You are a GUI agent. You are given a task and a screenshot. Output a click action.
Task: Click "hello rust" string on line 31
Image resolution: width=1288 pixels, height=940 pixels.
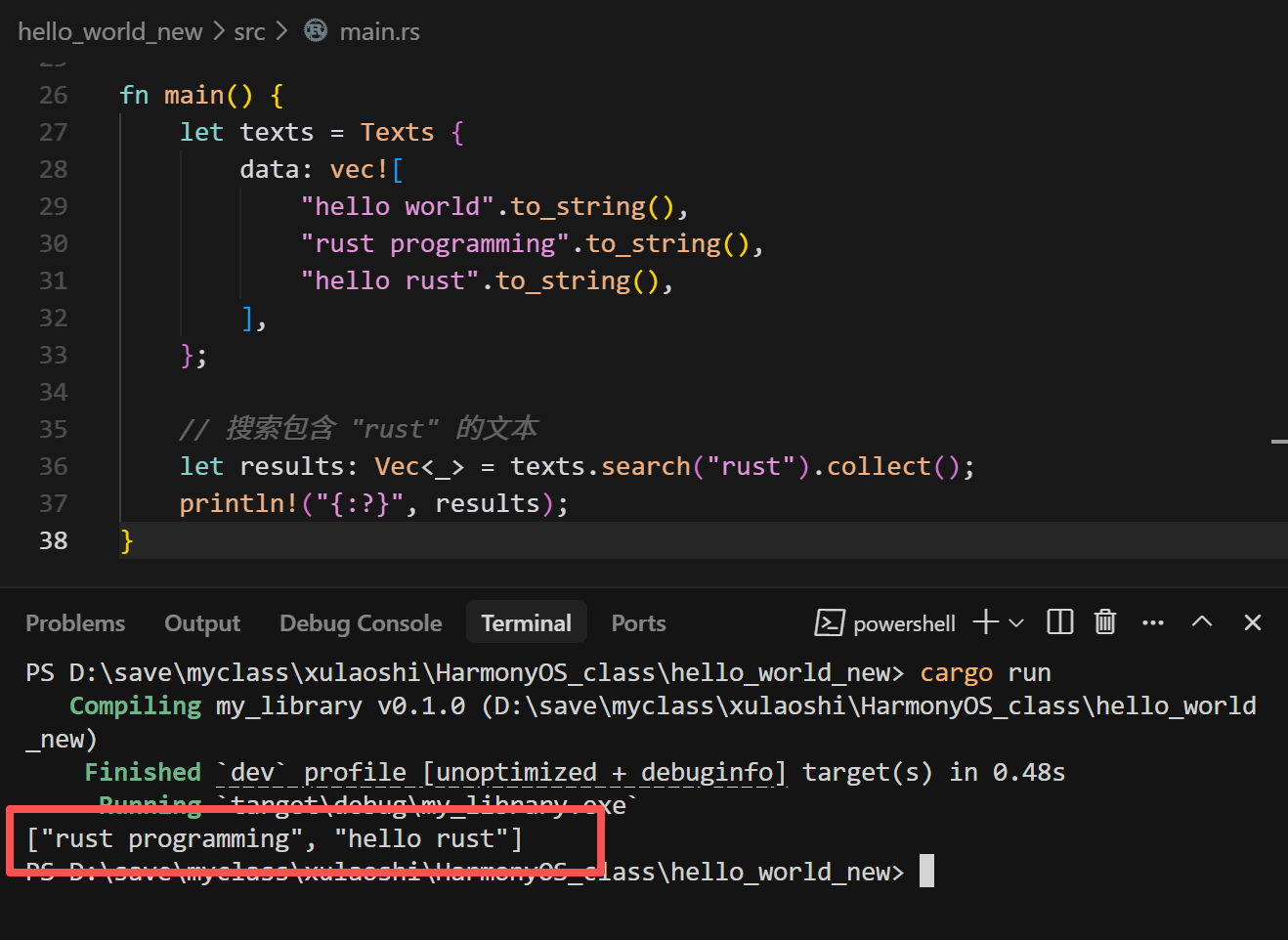coord(390,280)
